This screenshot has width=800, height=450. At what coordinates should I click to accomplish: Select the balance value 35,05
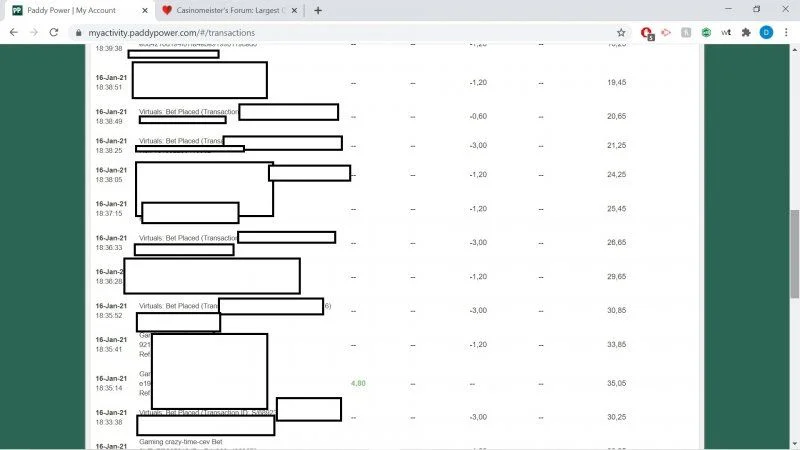(x=616, y=383)
